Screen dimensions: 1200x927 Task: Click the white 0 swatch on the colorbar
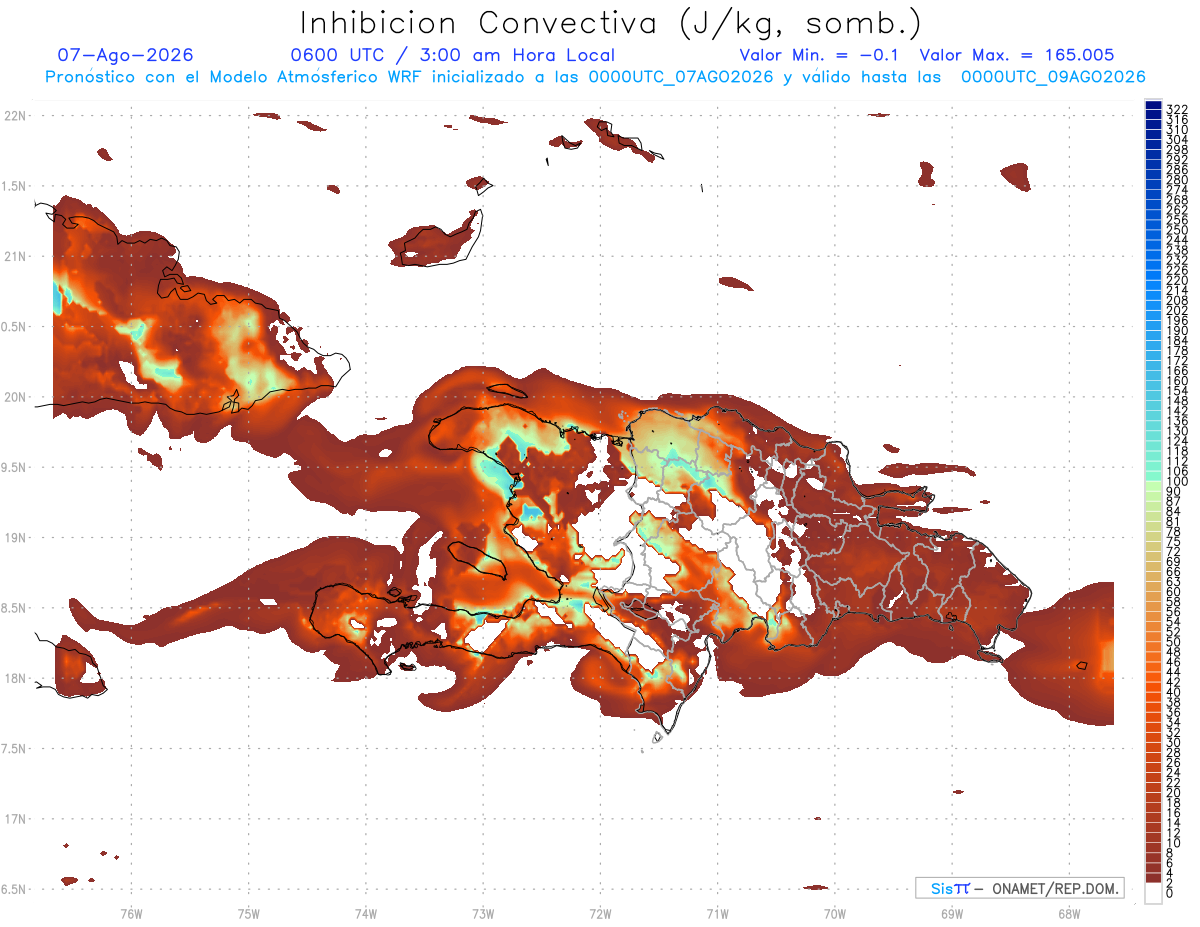1153,895
